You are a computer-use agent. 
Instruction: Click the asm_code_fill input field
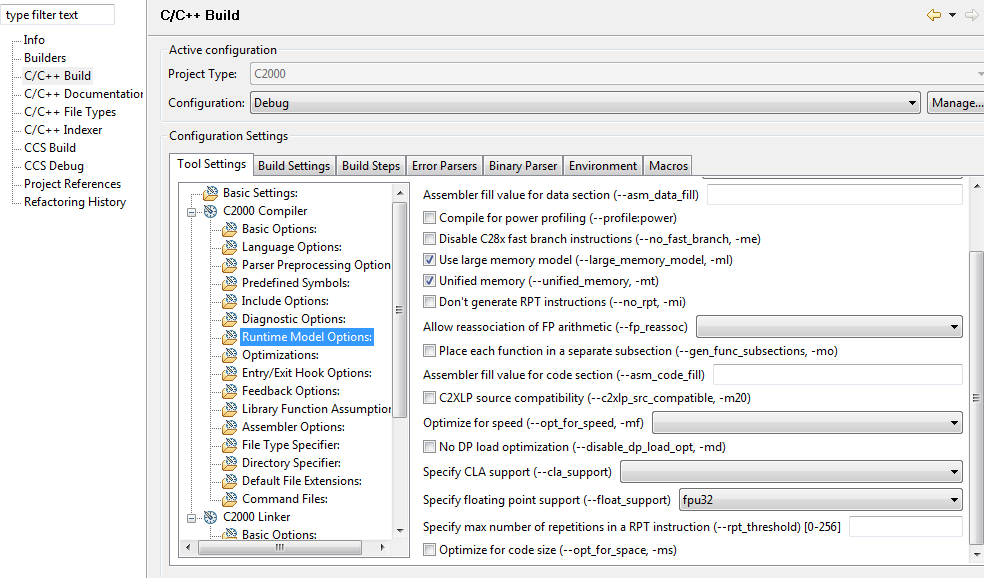coord(838,375)
